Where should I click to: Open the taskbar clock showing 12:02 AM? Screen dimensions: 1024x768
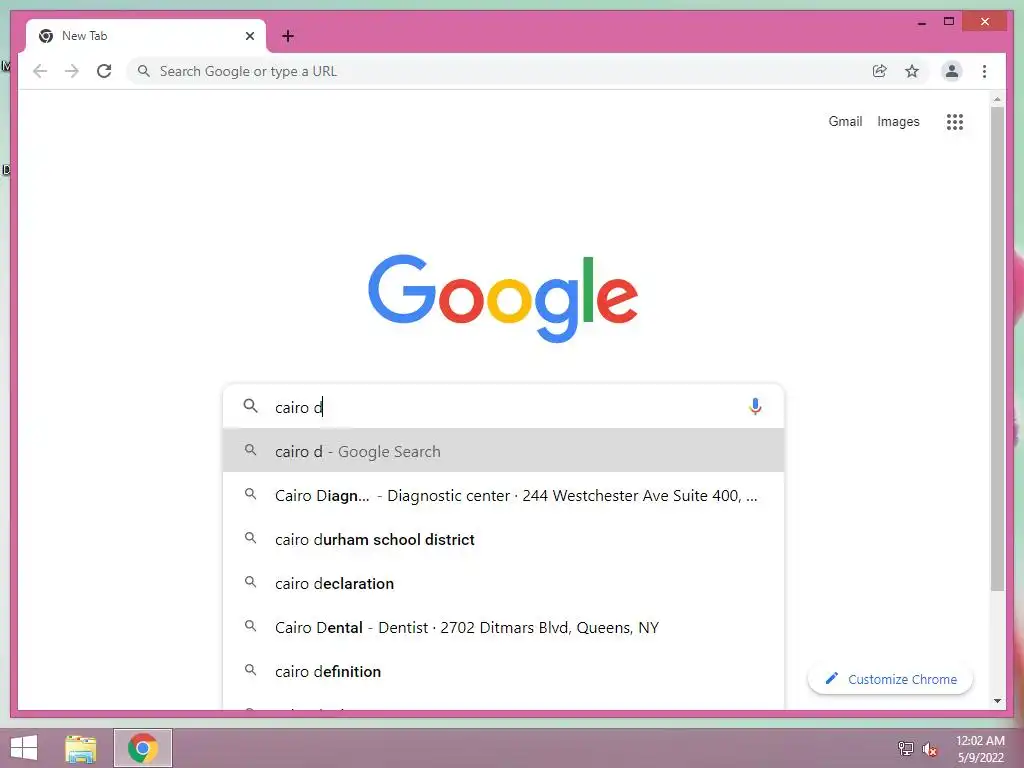pos(980,748)
